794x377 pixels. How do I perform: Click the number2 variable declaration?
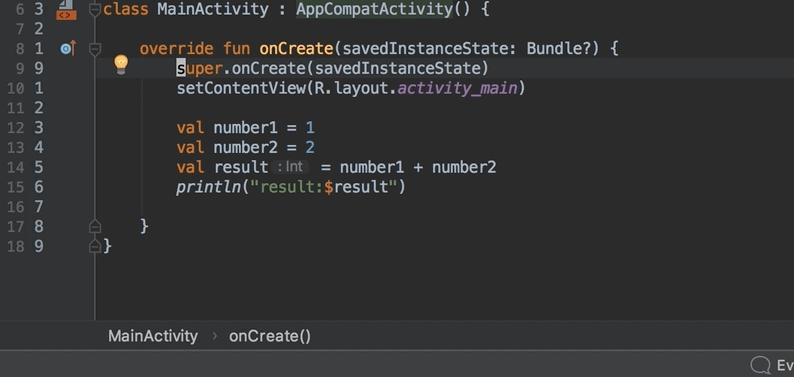click(x=246, y=147)
